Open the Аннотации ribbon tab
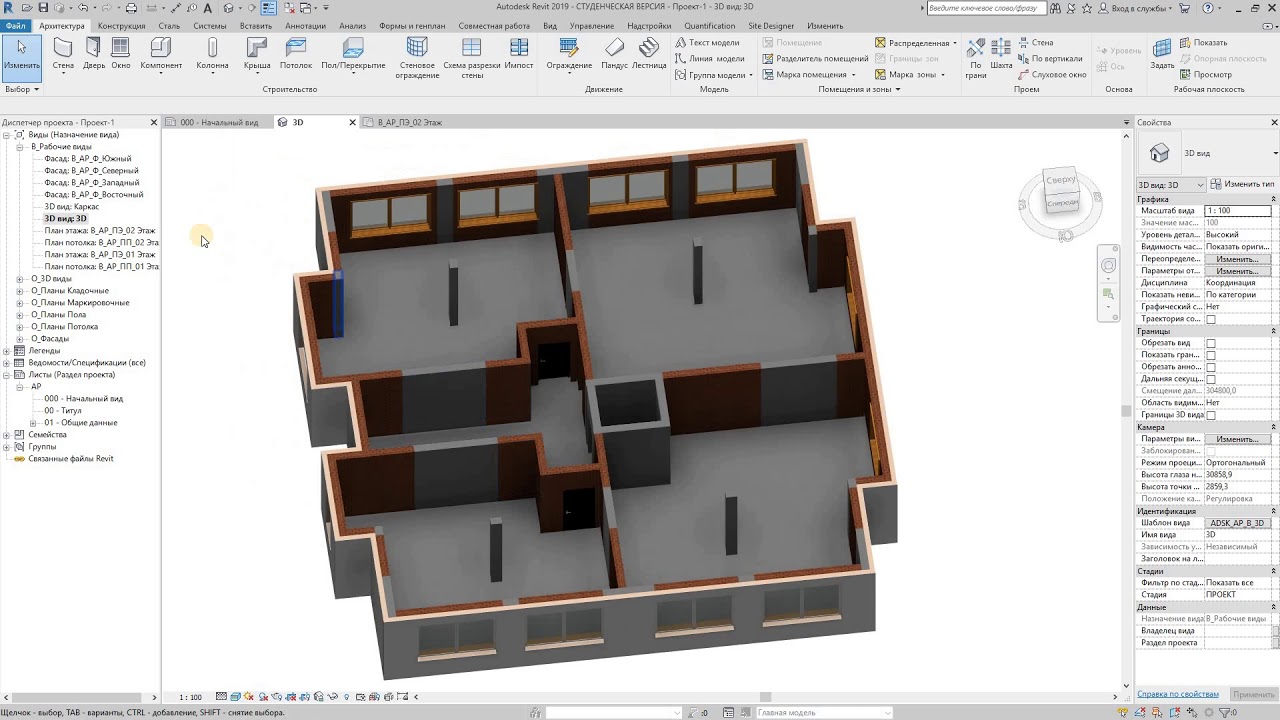The height and width of the screenshot is (720, 1280). 305,25
